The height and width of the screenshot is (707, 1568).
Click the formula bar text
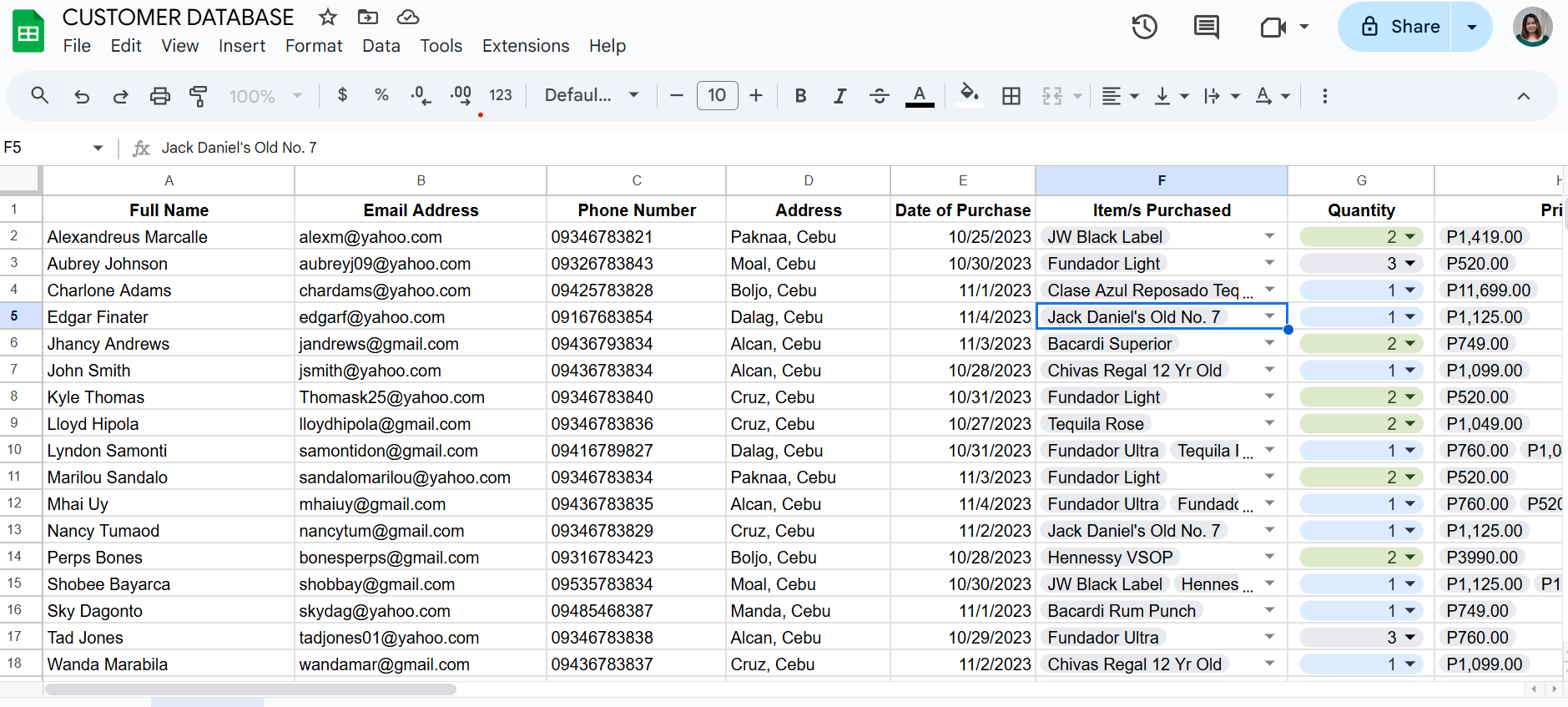tap(239, 148)
